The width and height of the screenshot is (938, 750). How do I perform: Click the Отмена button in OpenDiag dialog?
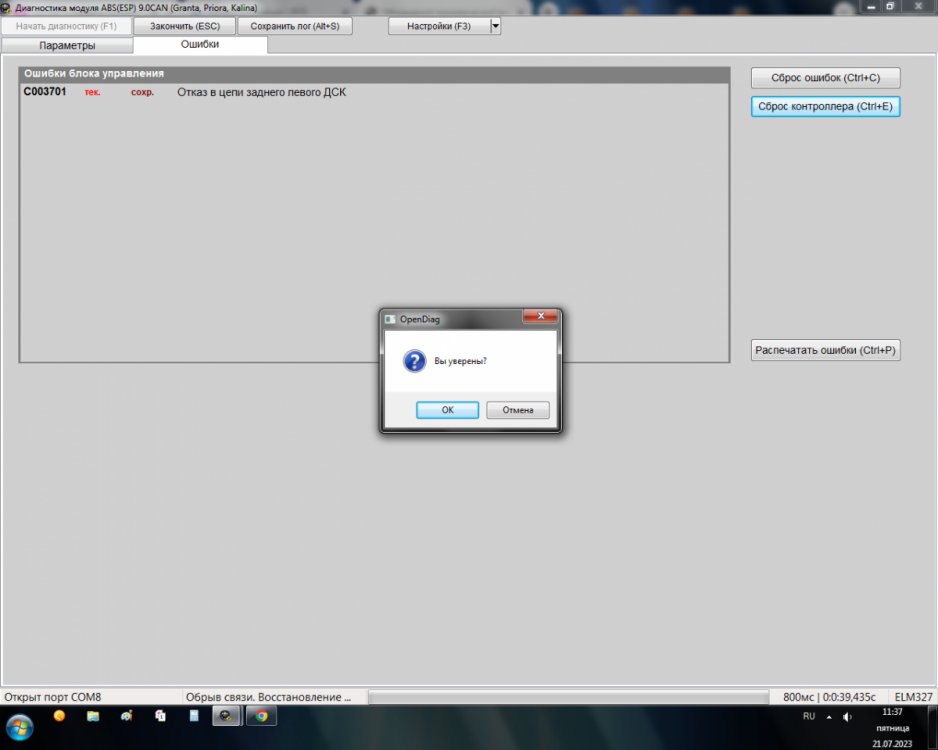(517, 410)
